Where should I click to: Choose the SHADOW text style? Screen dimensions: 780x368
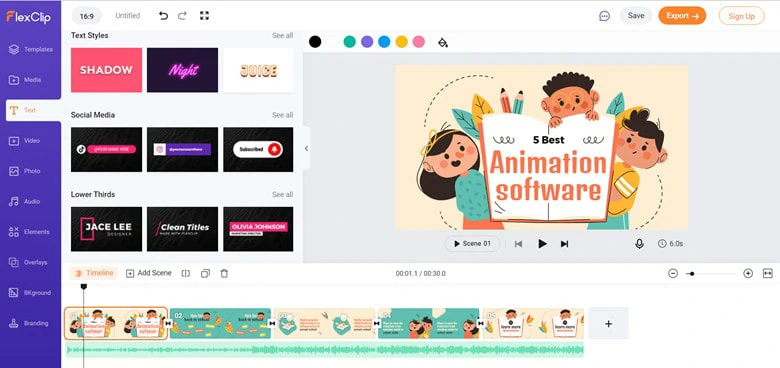coord(106,70)
